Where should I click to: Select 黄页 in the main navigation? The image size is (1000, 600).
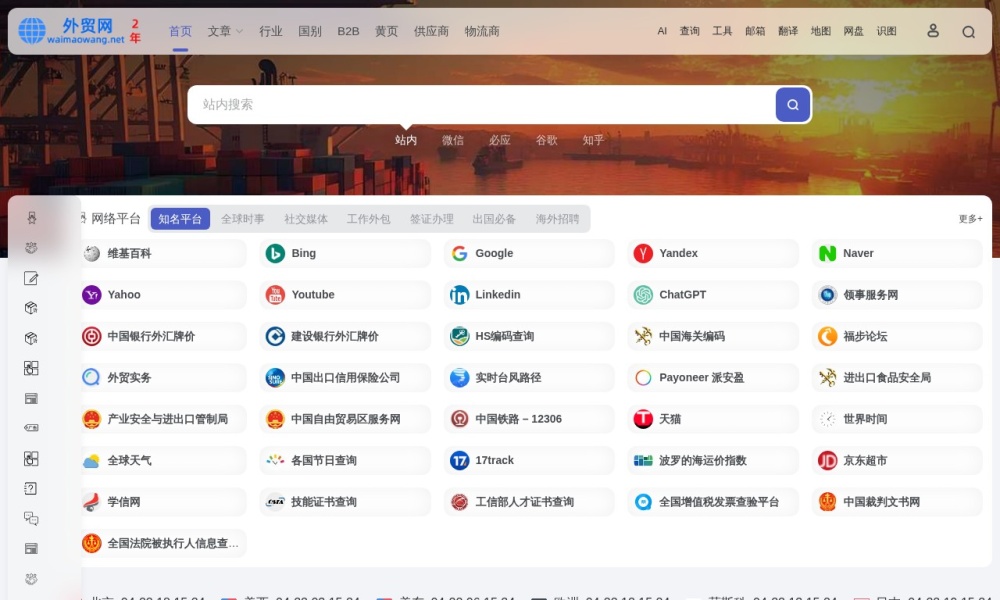(386, 31)
